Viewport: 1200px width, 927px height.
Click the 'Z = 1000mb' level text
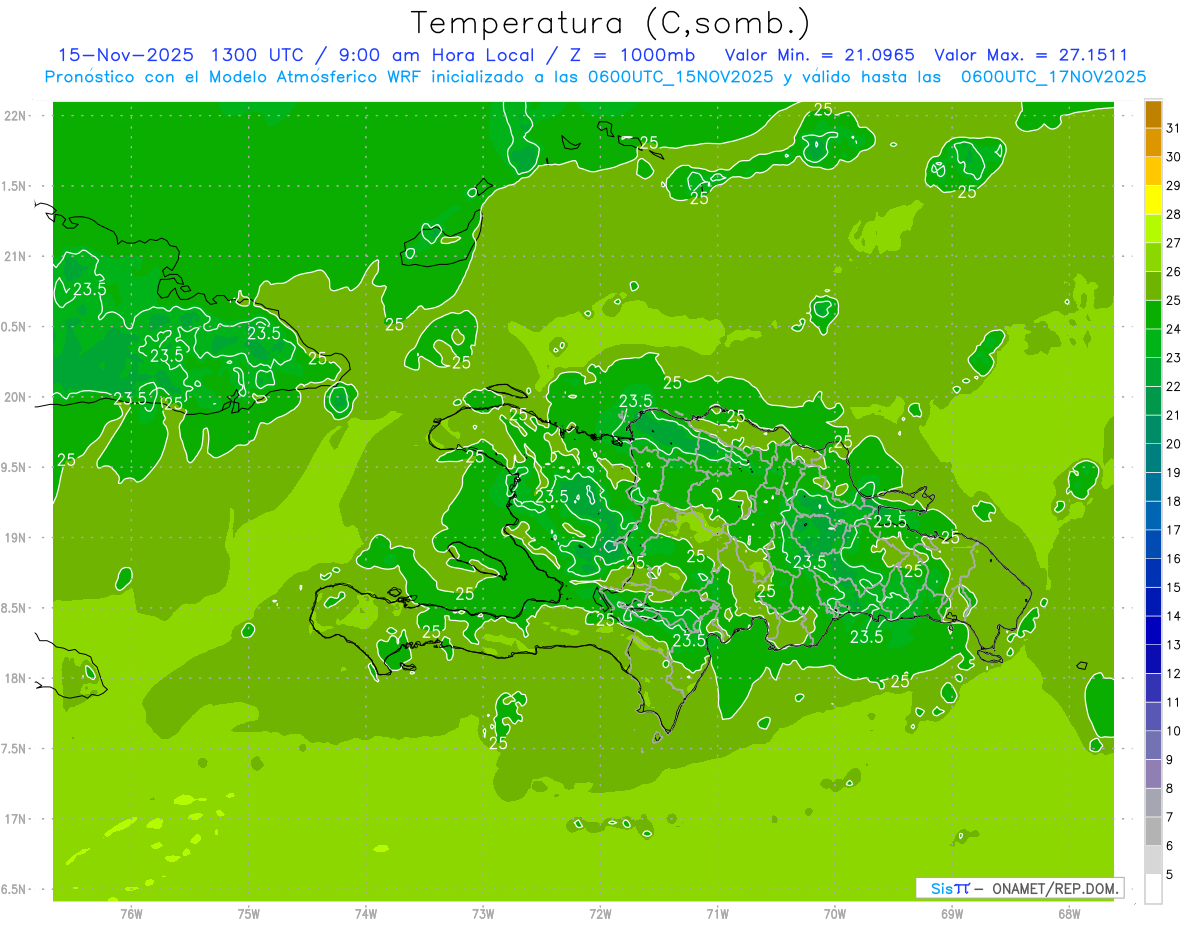tap(631, 55)
